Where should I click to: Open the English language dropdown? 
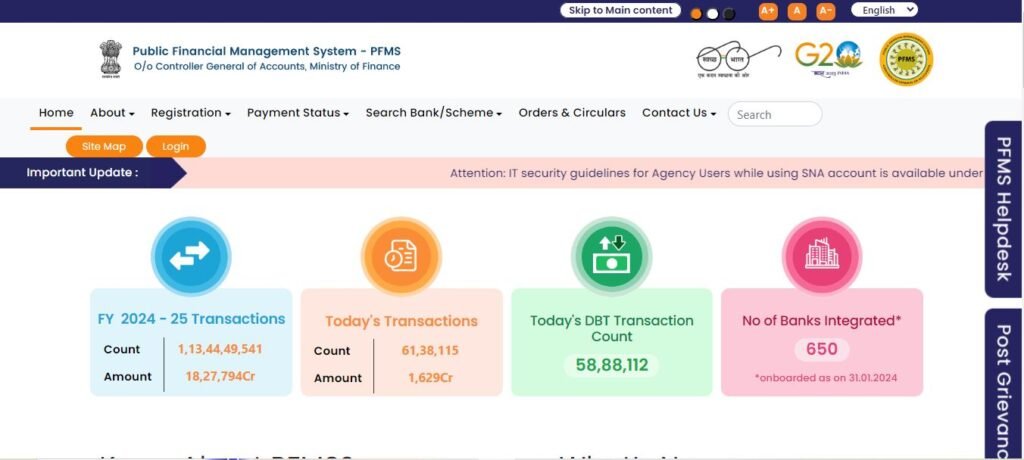[x=884, y=10]
